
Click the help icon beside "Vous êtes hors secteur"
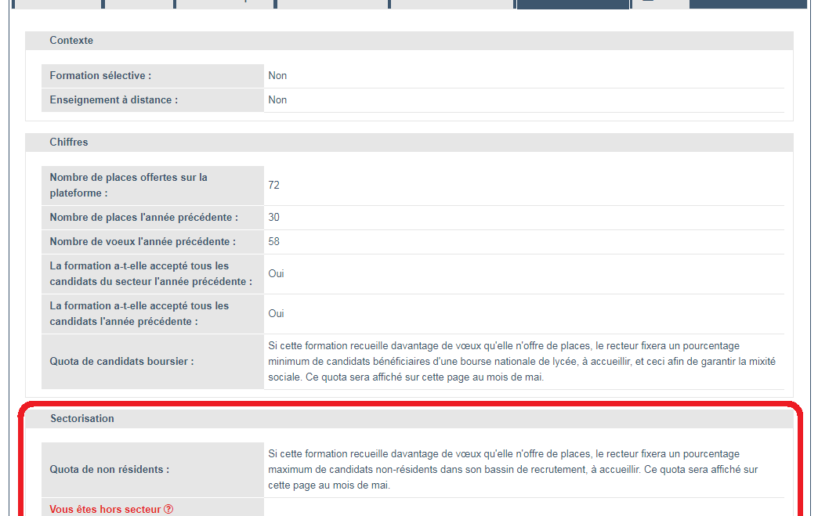coord(168,509)
